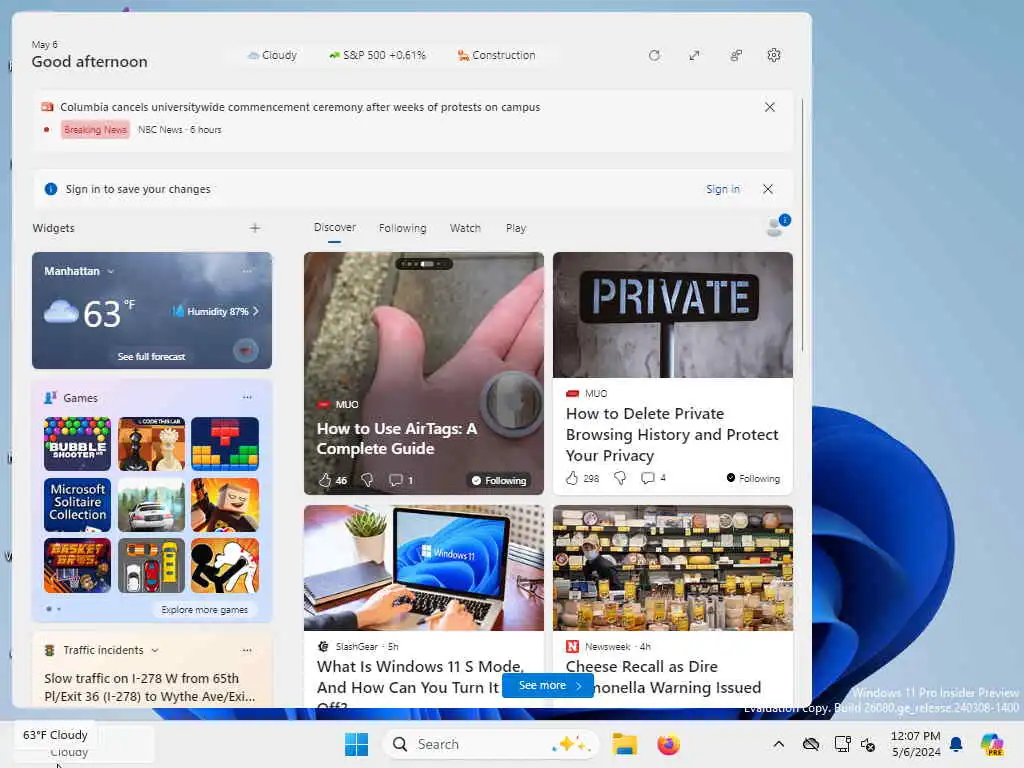Image resolution: width=1024 pixels, height=768 pixels.
Task: Dismiss the Columbia breaking news banner
Action: point(770,107)
